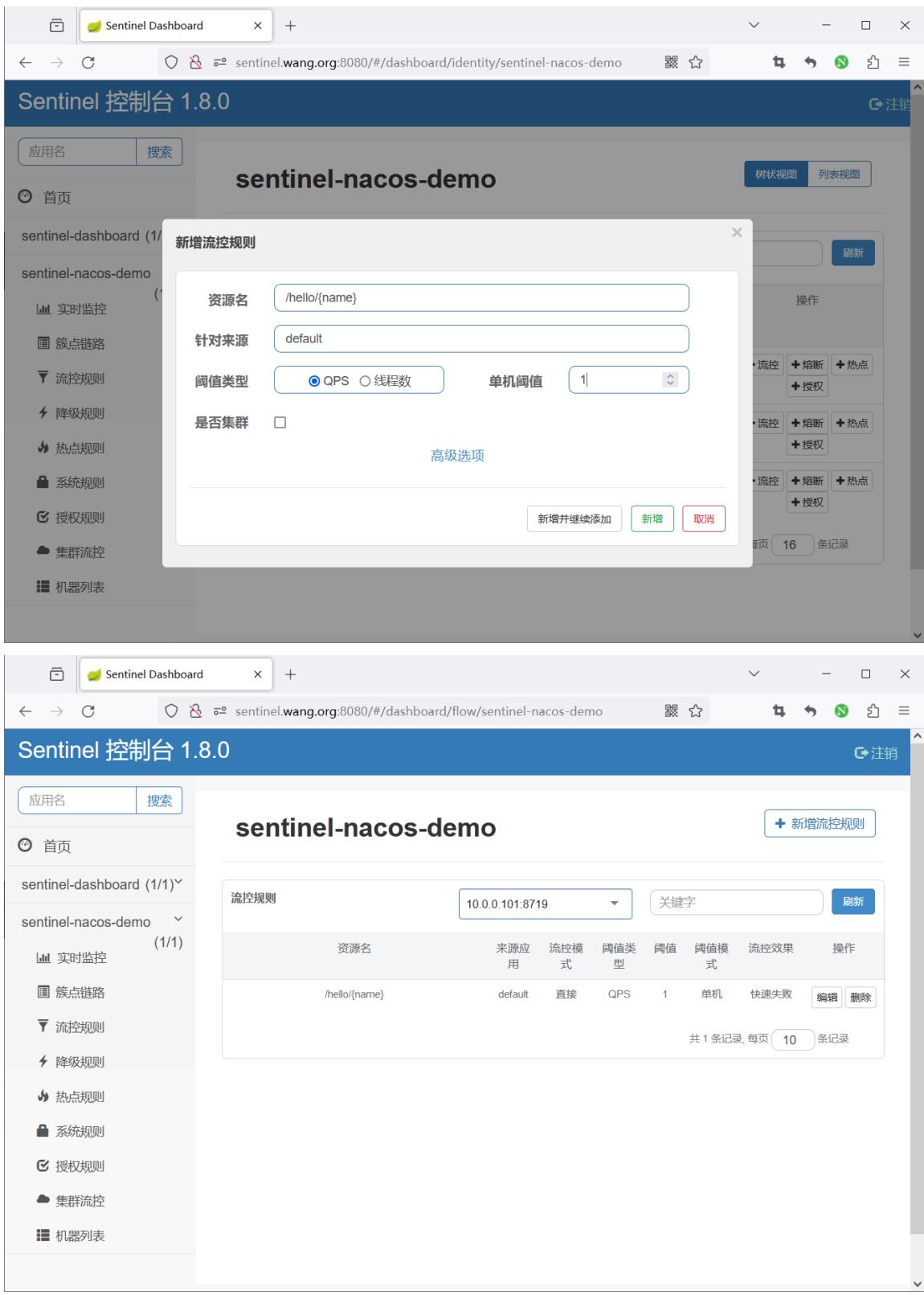Click 注销 logout in flow rules page window
The height and width of the screenshot is (1295, 924).
(876, 753)
